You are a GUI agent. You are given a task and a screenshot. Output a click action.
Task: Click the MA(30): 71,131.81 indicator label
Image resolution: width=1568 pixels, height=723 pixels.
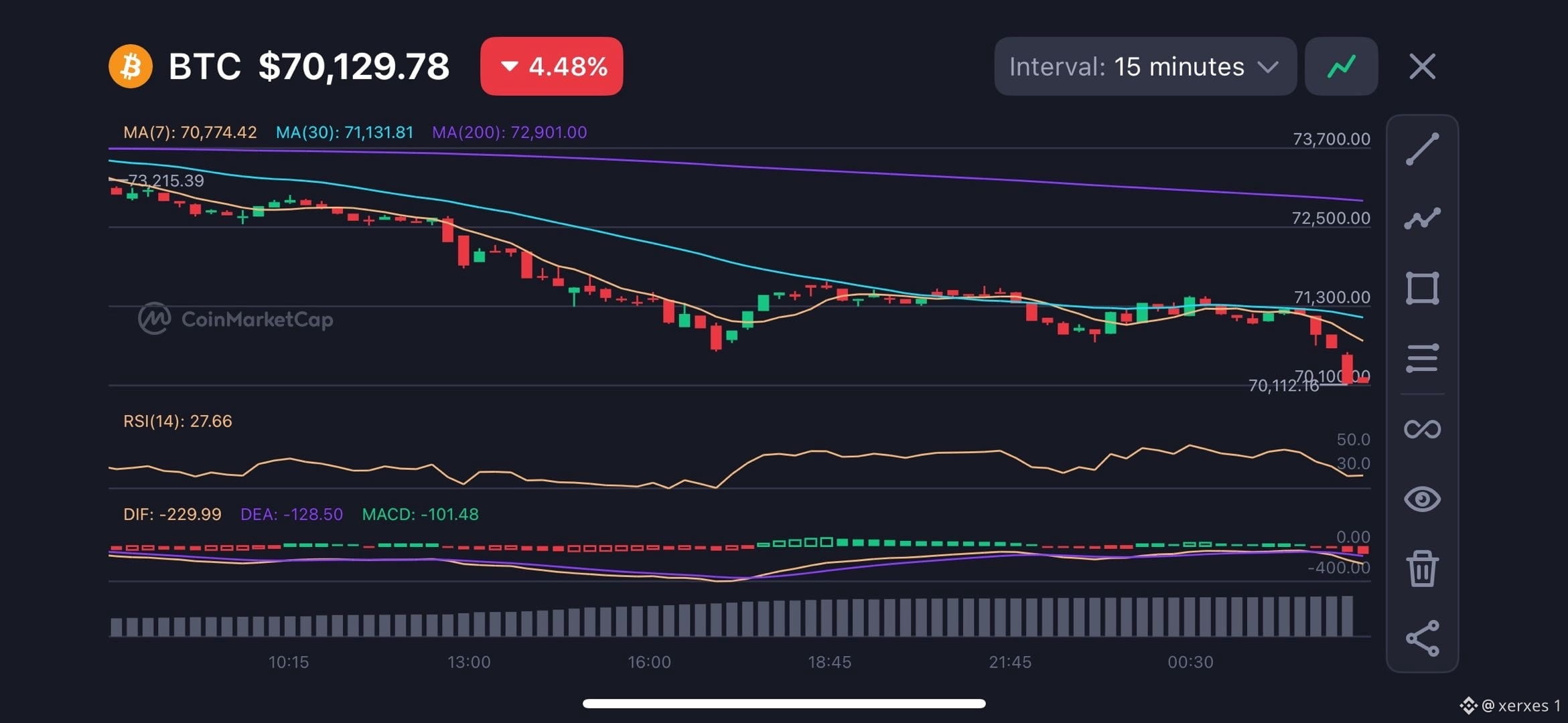pyautogui.click(x=344, y=133)
